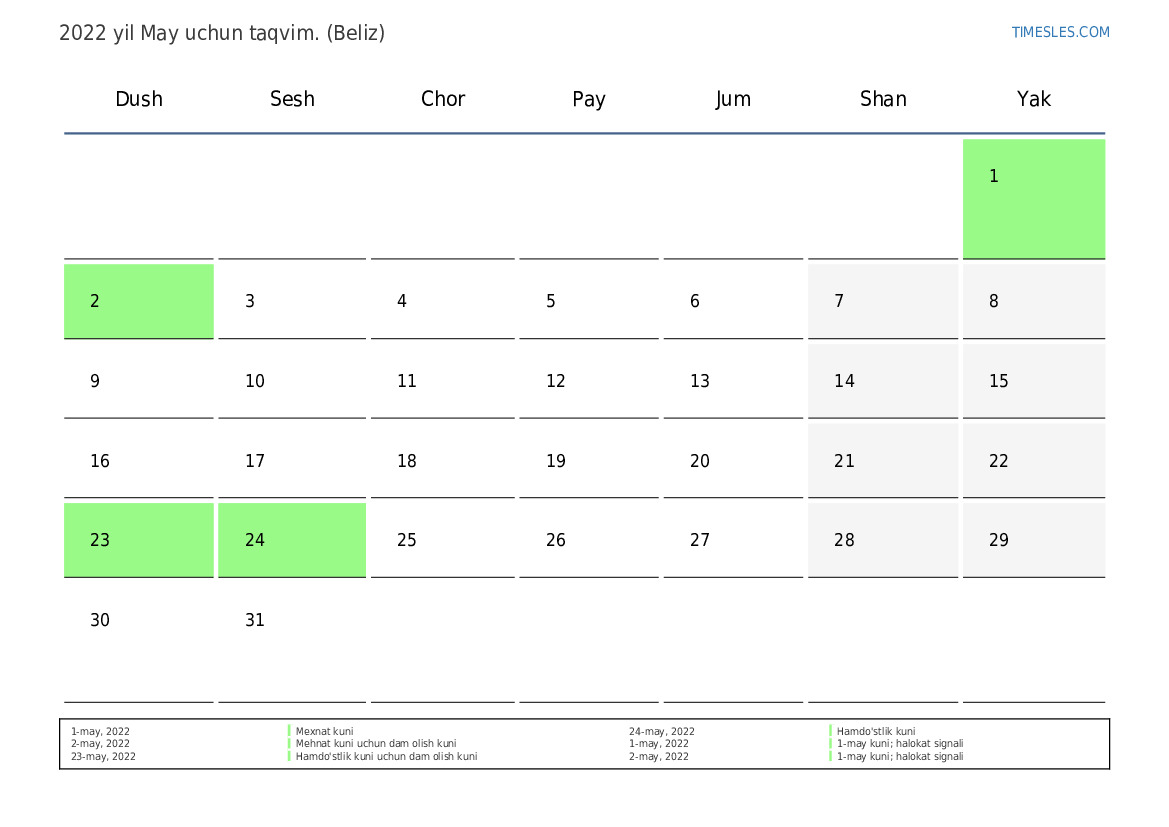Viewport: 1169px width, 827px height.
Task: Click the Chor column header
Action: [443, 99]
